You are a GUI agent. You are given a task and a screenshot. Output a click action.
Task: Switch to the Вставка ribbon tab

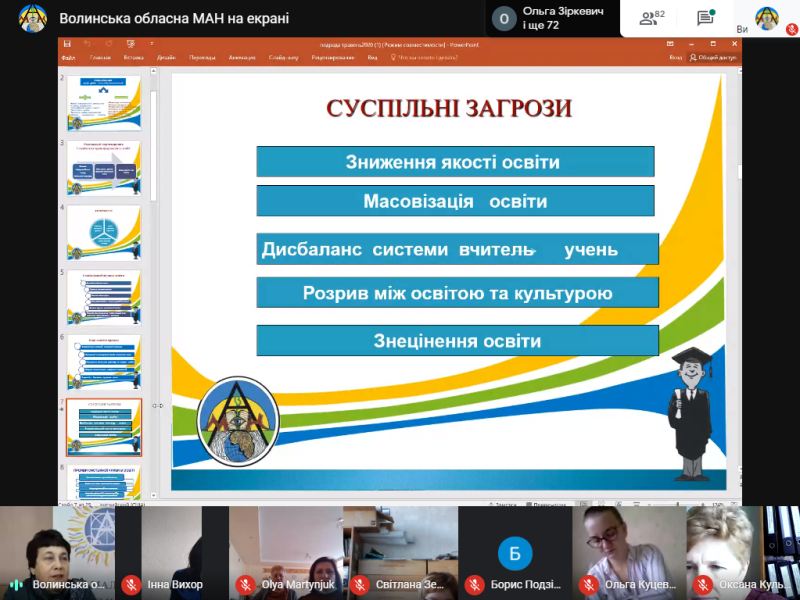coord(133,58)
